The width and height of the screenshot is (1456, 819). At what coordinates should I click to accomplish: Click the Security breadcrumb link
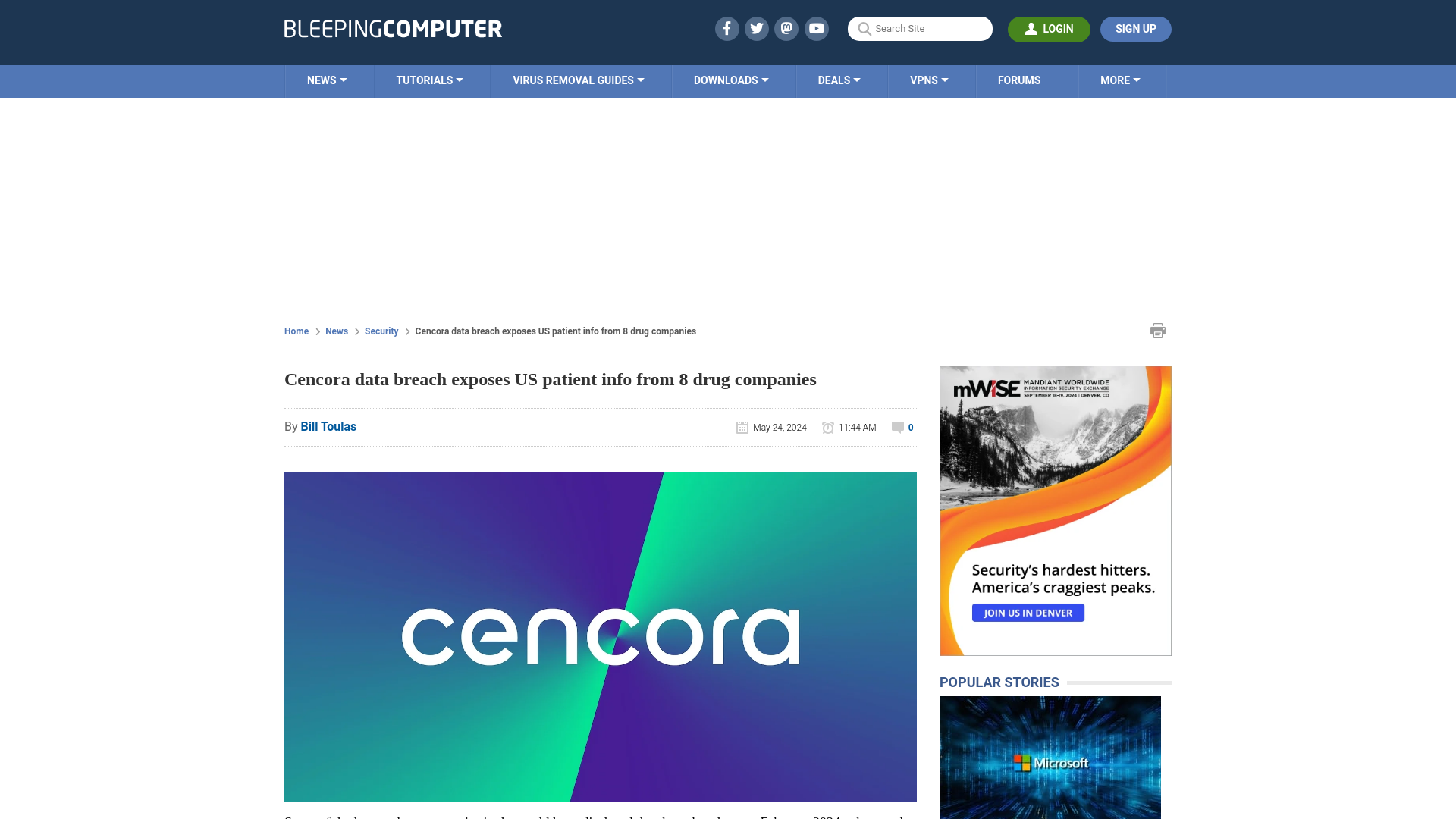click(x=381, y=331)
